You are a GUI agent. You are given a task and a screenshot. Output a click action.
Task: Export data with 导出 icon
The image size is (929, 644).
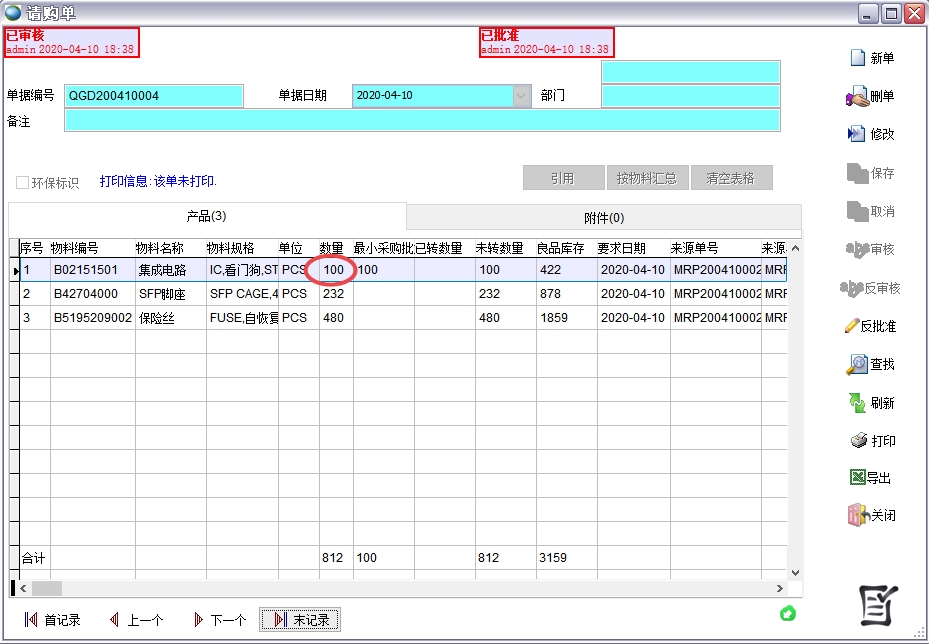coord(857,478)
